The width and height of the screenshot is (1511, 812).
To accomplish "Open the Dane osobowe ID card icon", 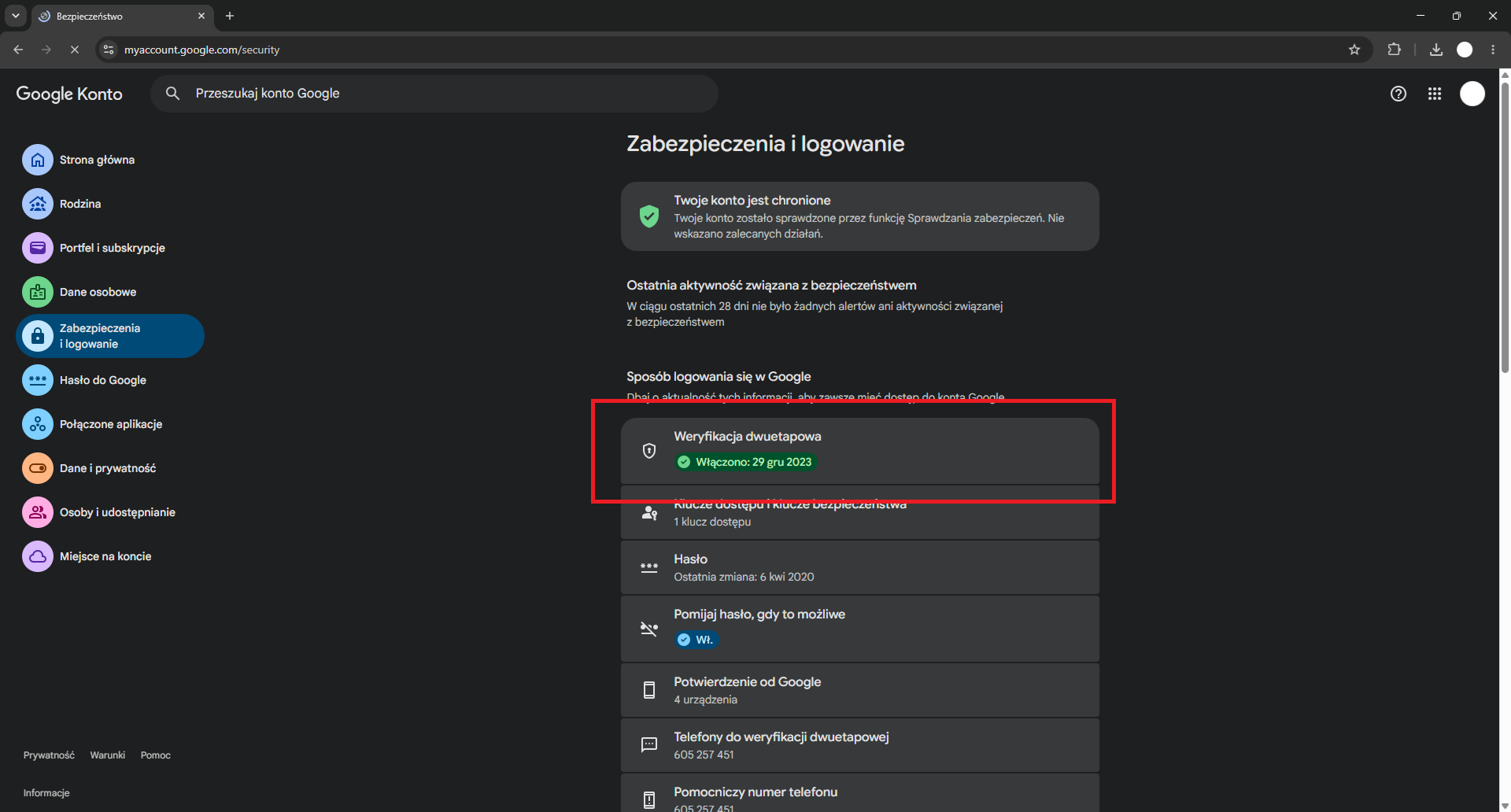I will coord(38,292).
